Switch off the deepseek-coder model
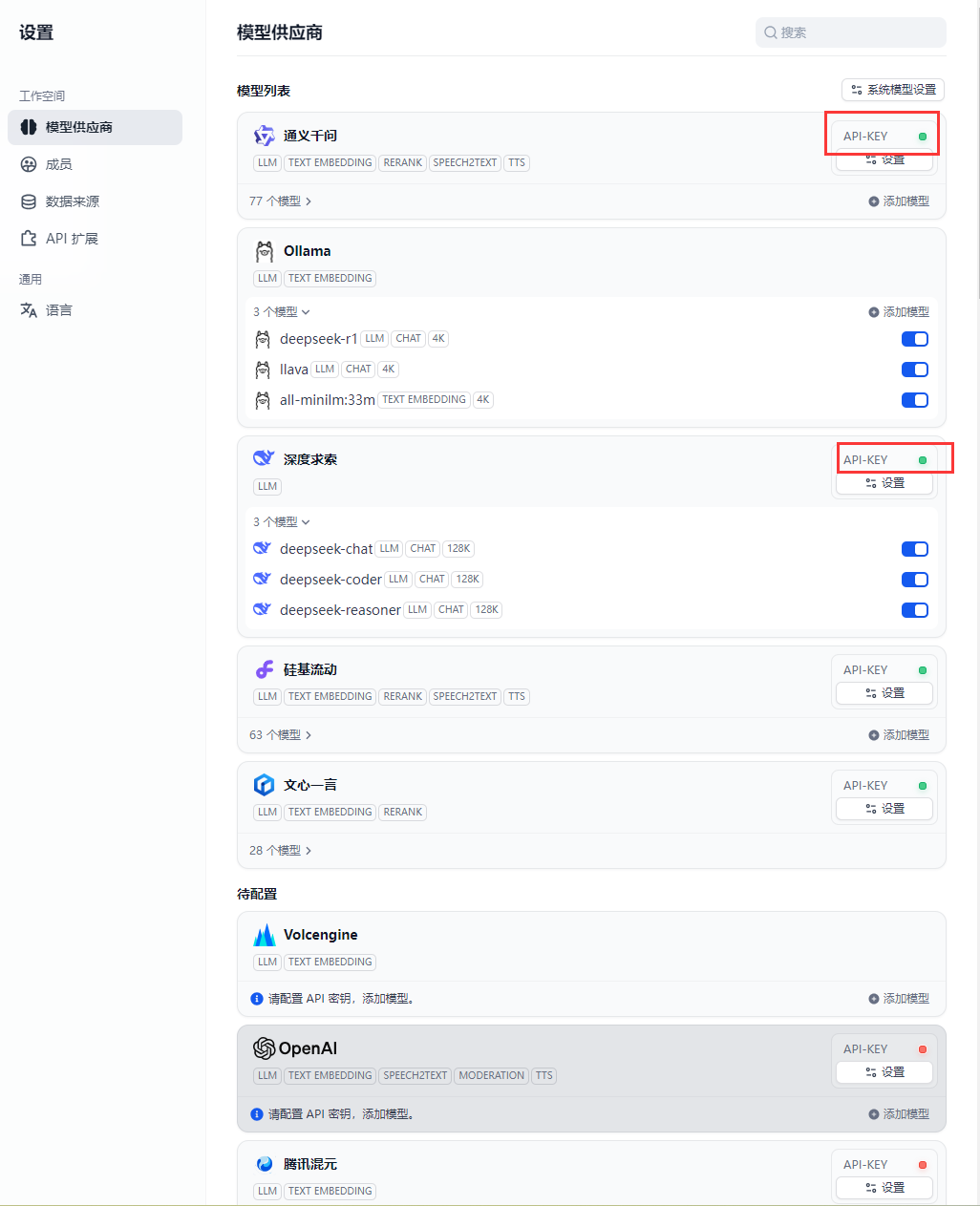Image resolution: width=980 pixels, height=1206 pixels. (x=915, y=580)
